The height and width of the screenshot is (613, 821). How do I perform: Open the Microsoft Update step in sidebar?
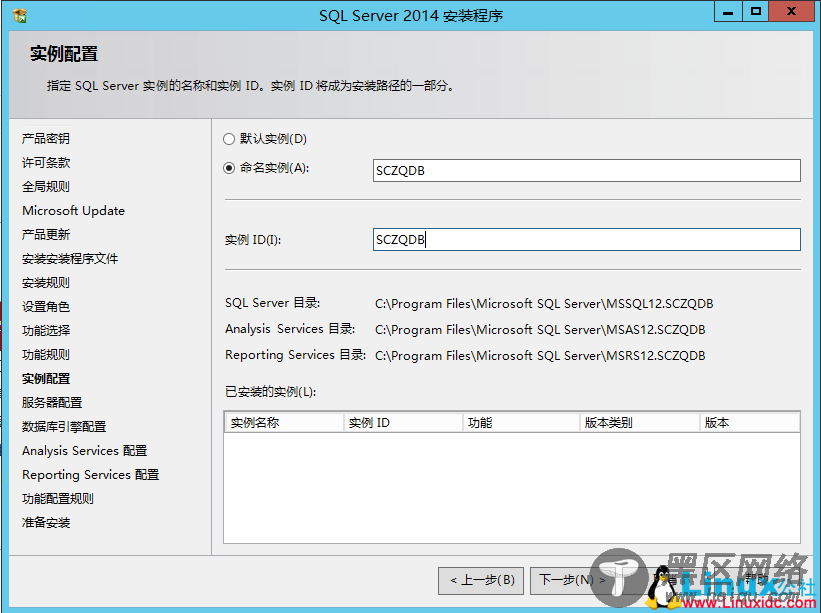(73, 211)
